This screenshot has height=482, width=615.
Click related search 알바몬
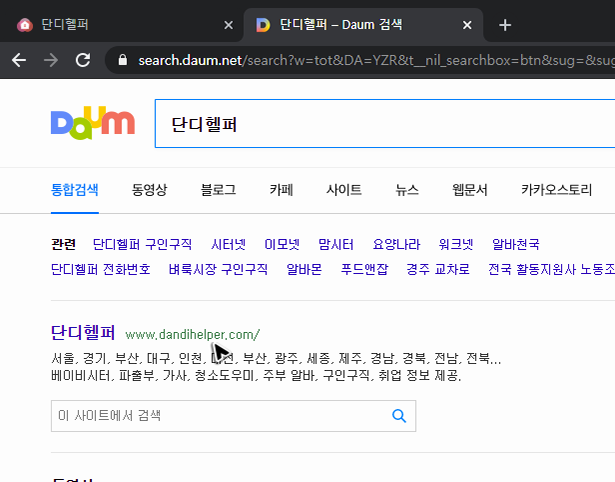point(304,269)
